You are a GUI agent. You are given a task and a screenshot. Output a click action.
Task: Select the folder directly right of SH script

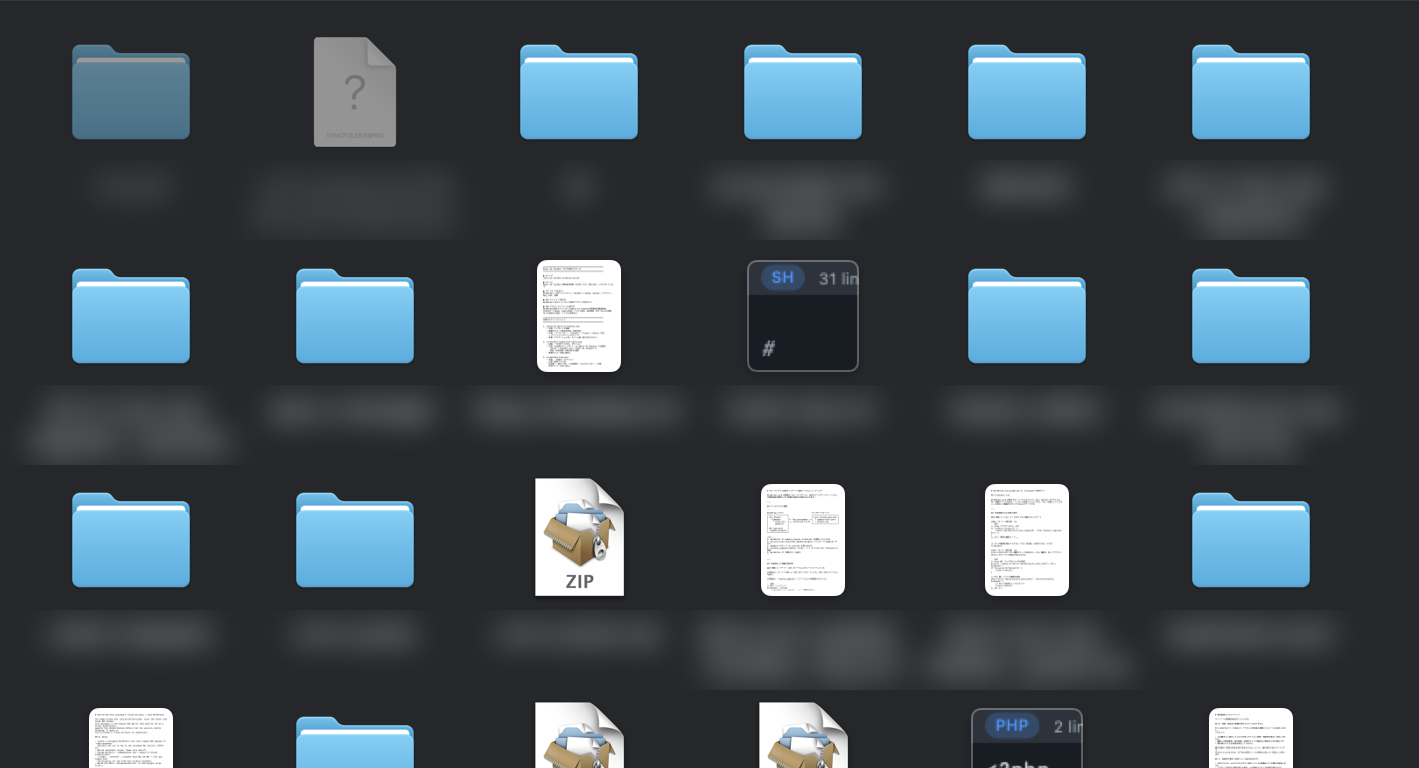1027,316
